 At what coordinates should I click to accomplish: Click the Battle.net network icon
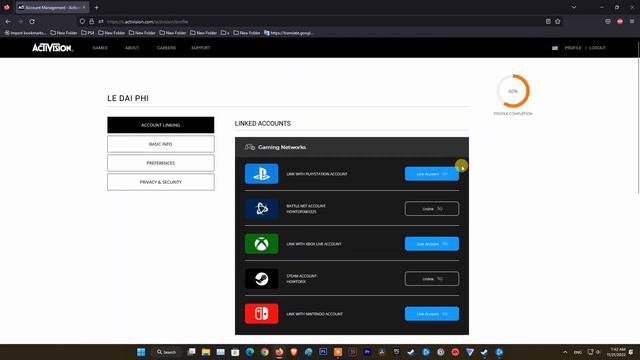262,209
